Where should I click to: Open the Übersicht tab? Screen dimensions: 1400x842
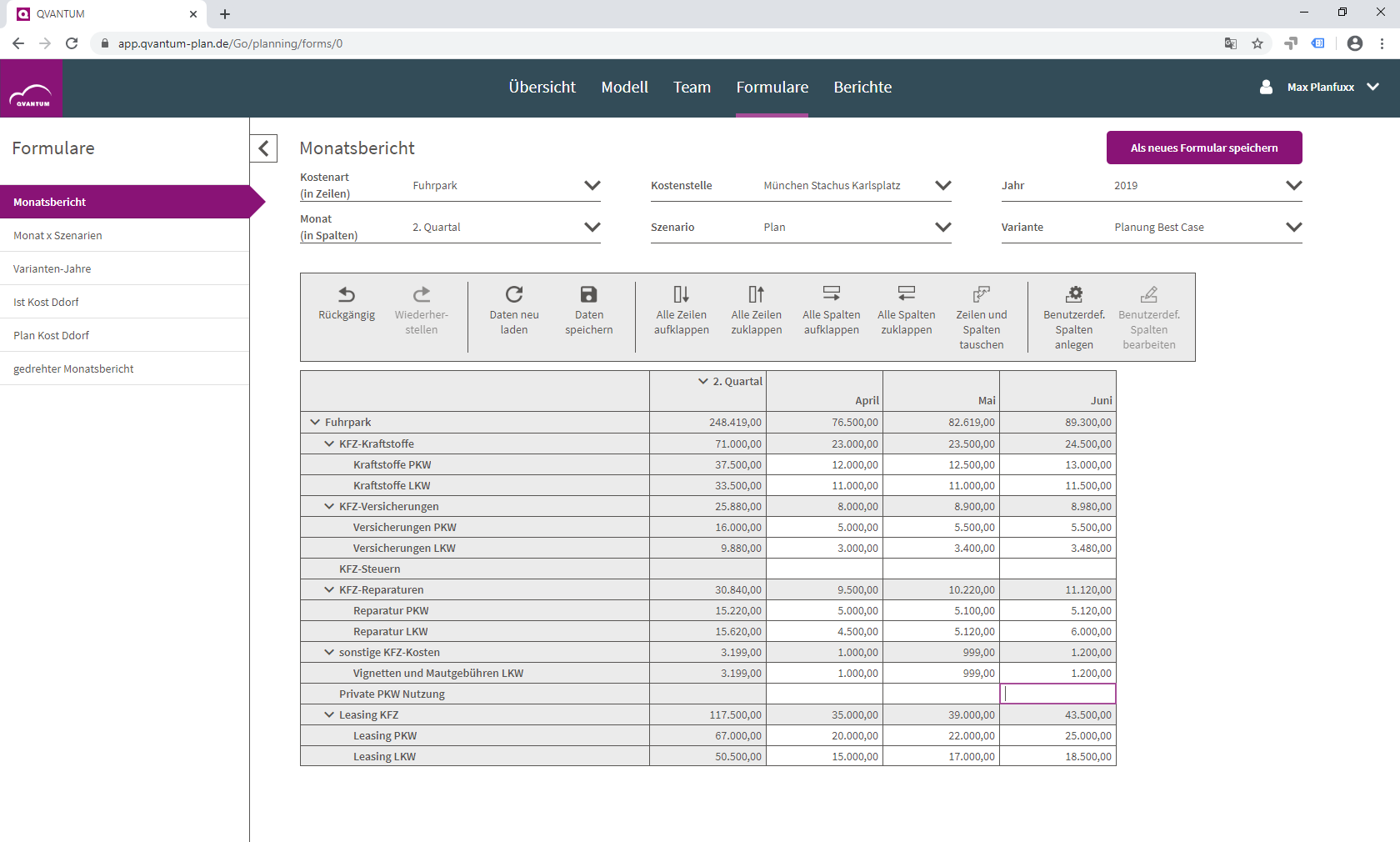(x=542, y=87)
